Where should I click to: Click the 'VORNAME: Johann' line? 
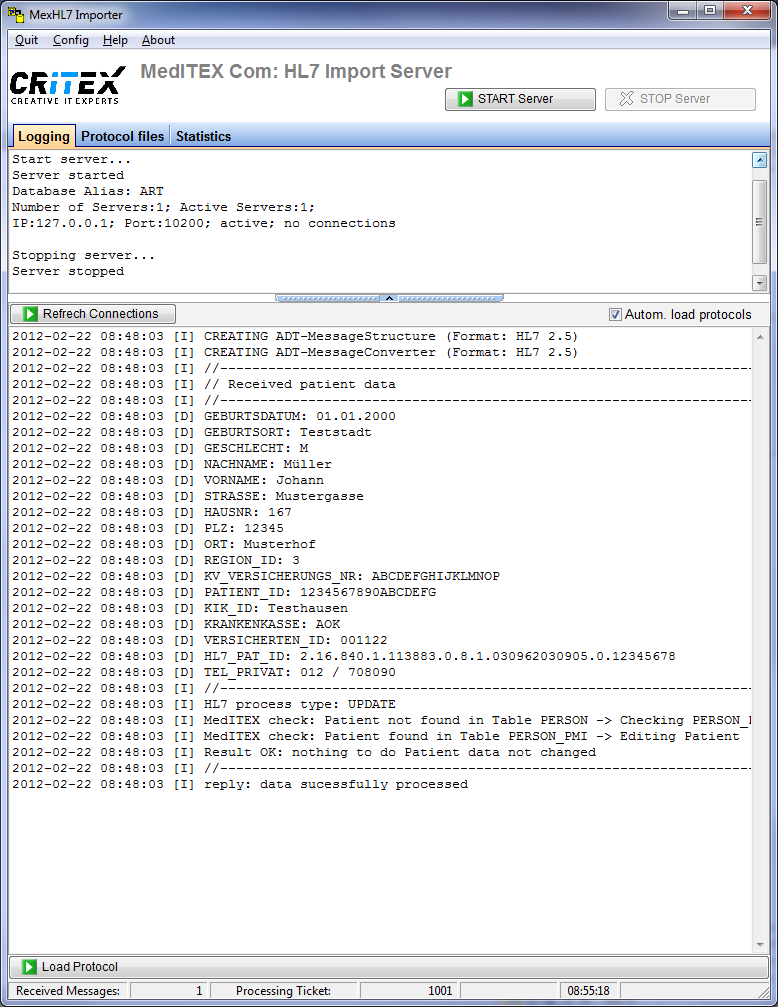click(x=168, y=480)
